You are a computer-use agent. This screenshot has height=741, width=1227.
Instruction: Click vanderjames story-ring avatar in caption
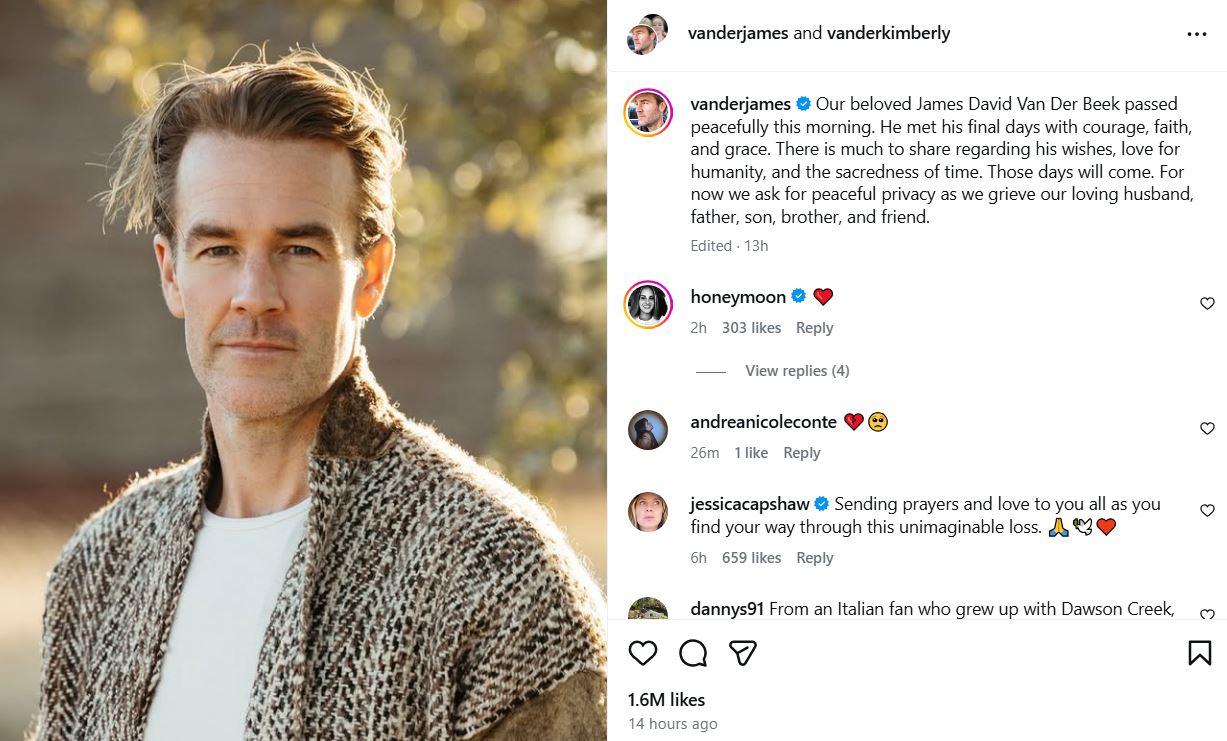[x=648, y=112]
